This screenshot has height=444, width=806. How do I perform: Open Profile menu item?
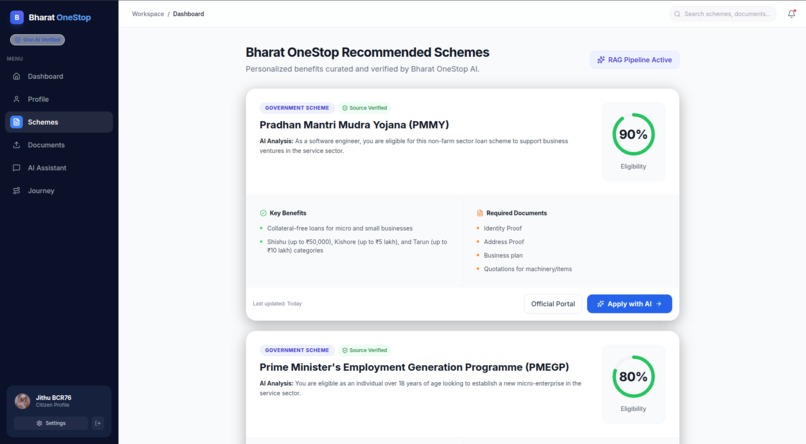[59, 99]
